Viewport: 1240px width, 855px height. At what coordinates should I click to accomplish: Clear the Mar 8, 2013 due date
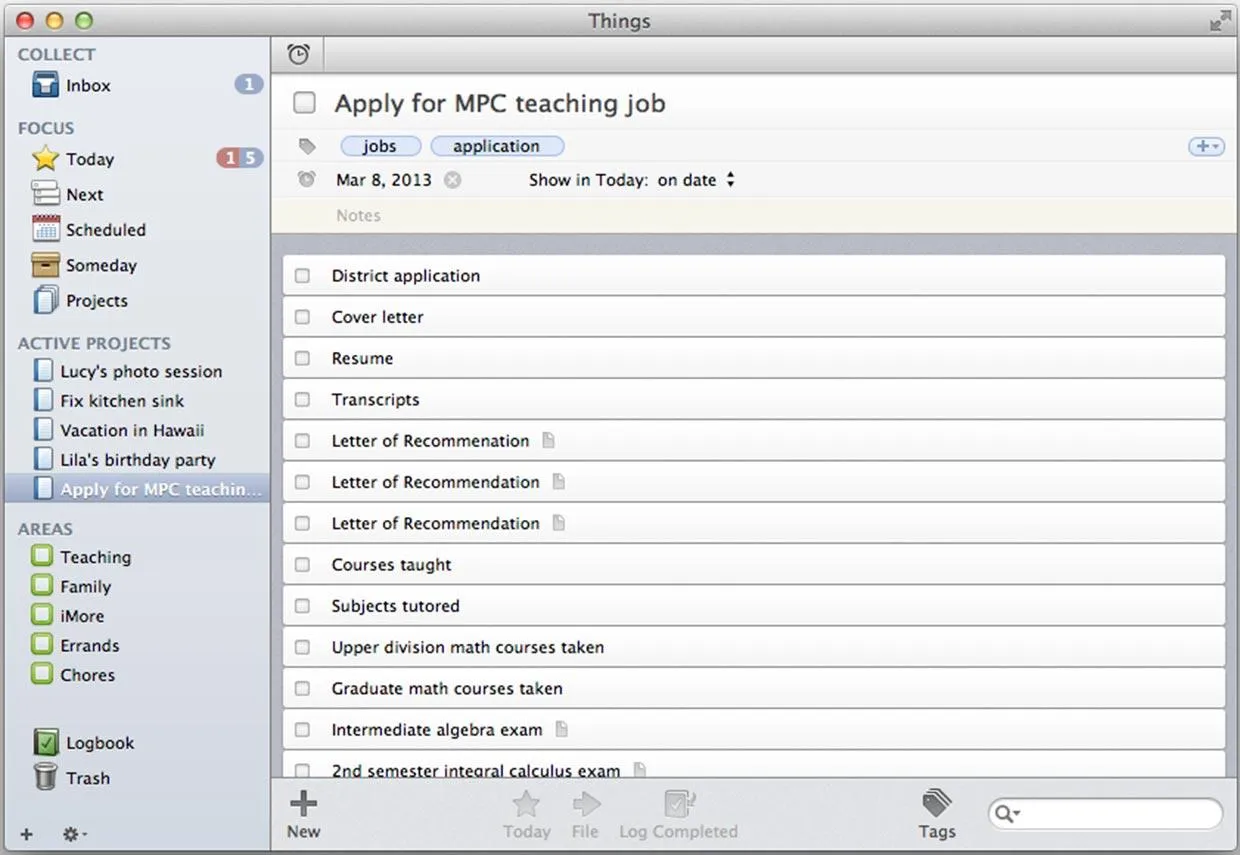coord(453,180)
